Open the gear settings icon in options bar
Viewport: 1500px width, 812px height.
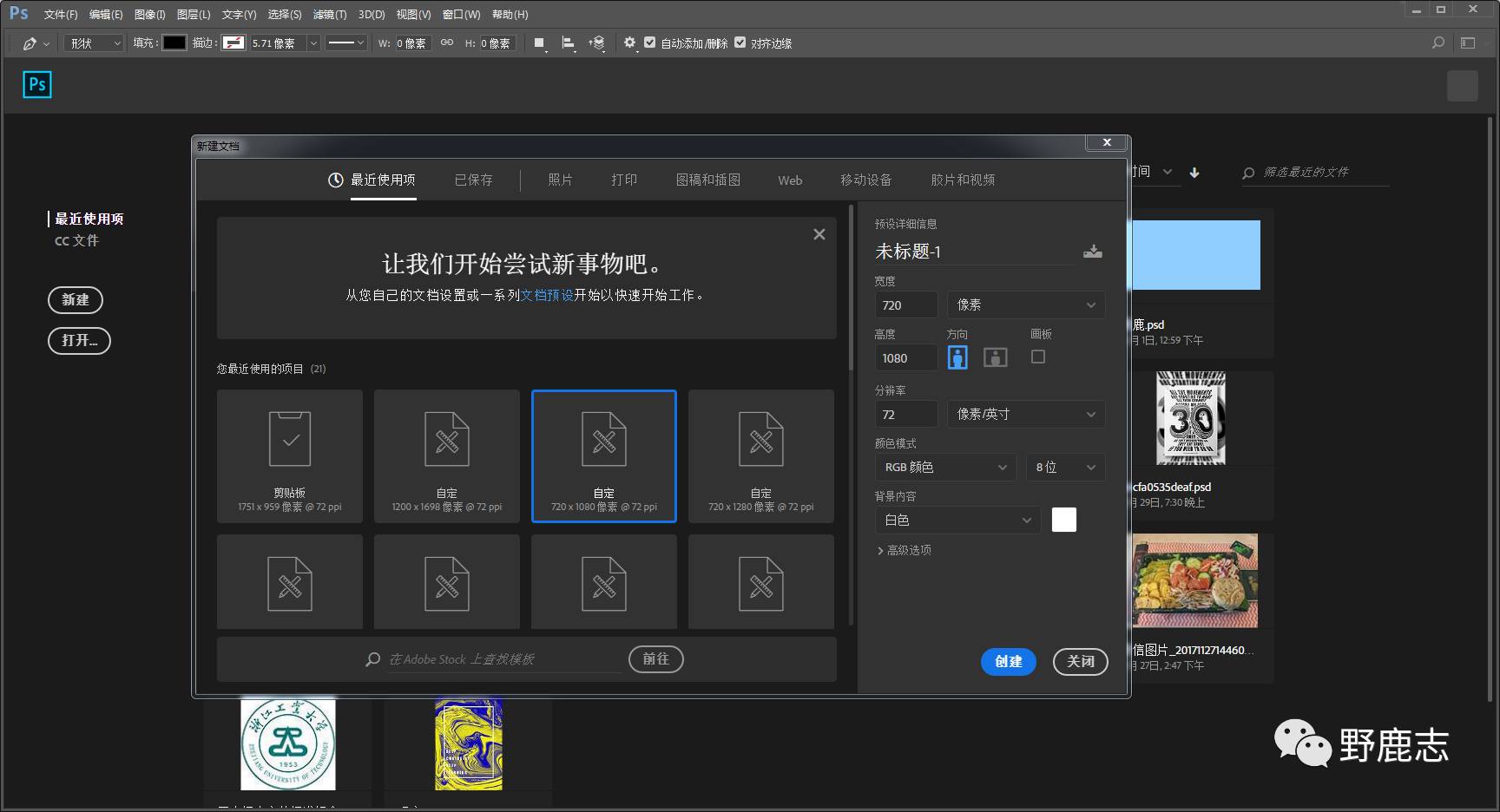click(629, 43)
